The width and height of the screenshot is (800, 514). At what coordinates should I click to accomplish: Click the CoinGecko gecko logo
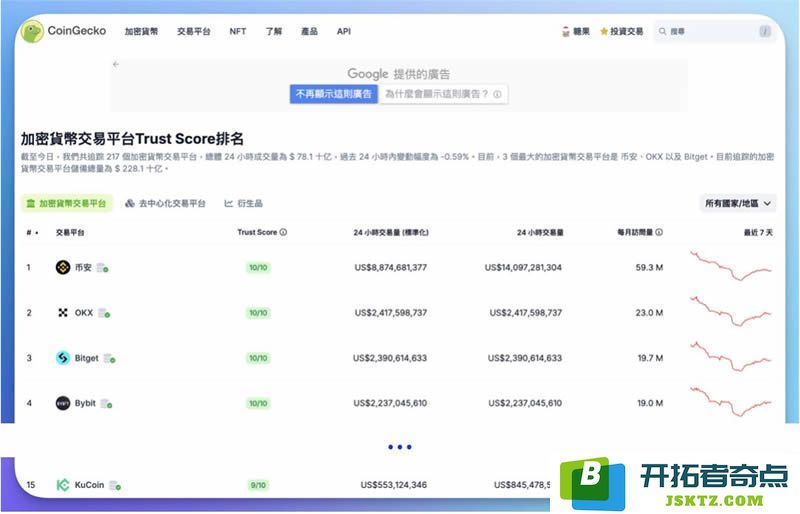pos(32,32)
